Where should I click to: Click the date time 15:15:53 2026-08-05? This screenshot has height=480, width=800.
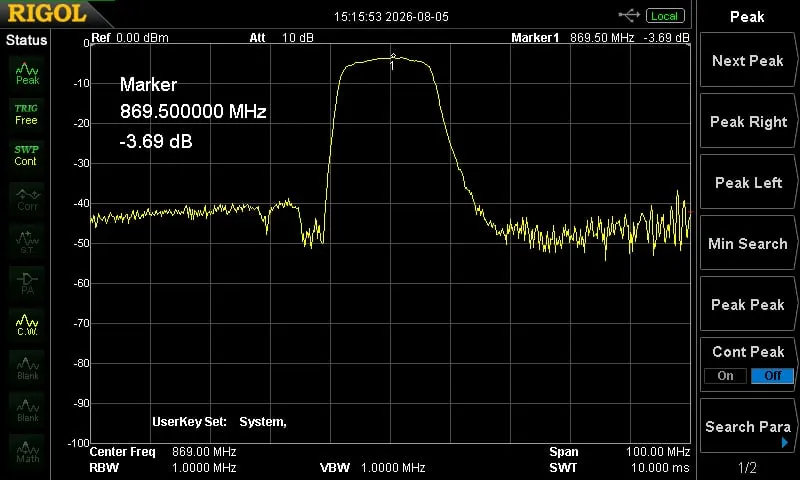pyautogui.click(x=391, y=16)
